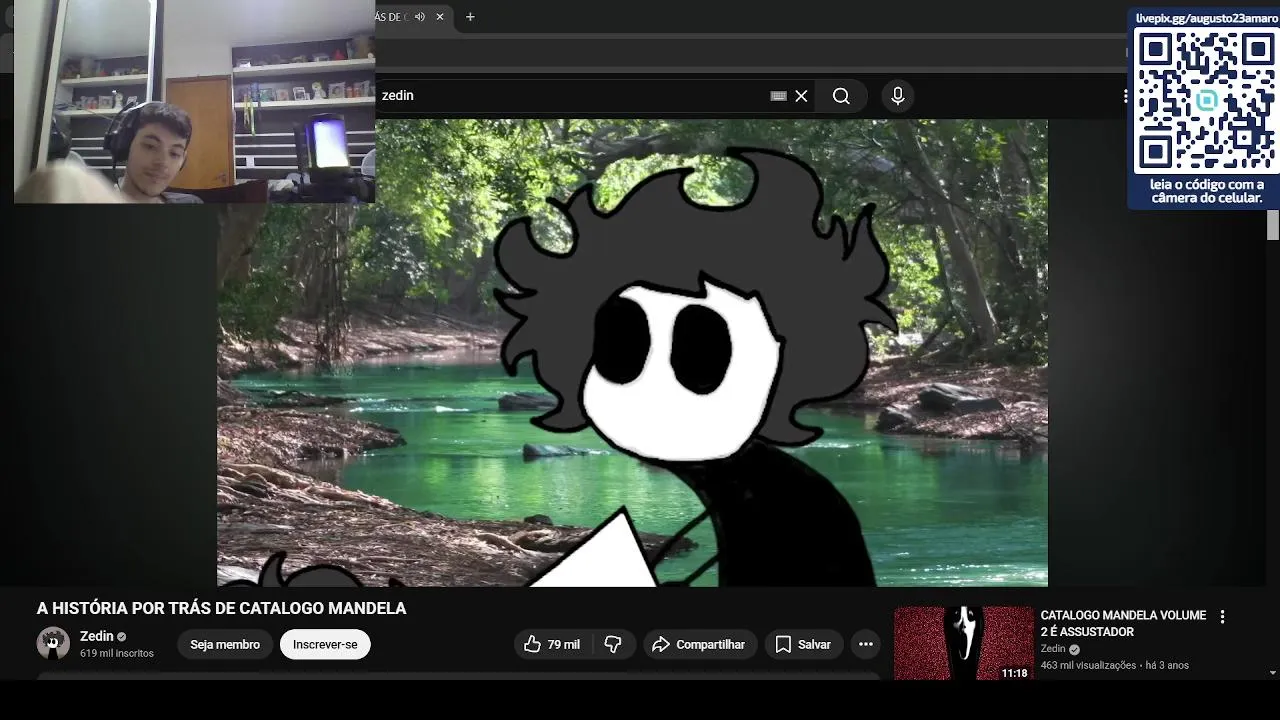
Task: Click suggested video thumbnail with 11:18 duration
Action: (x=964, y=643)
